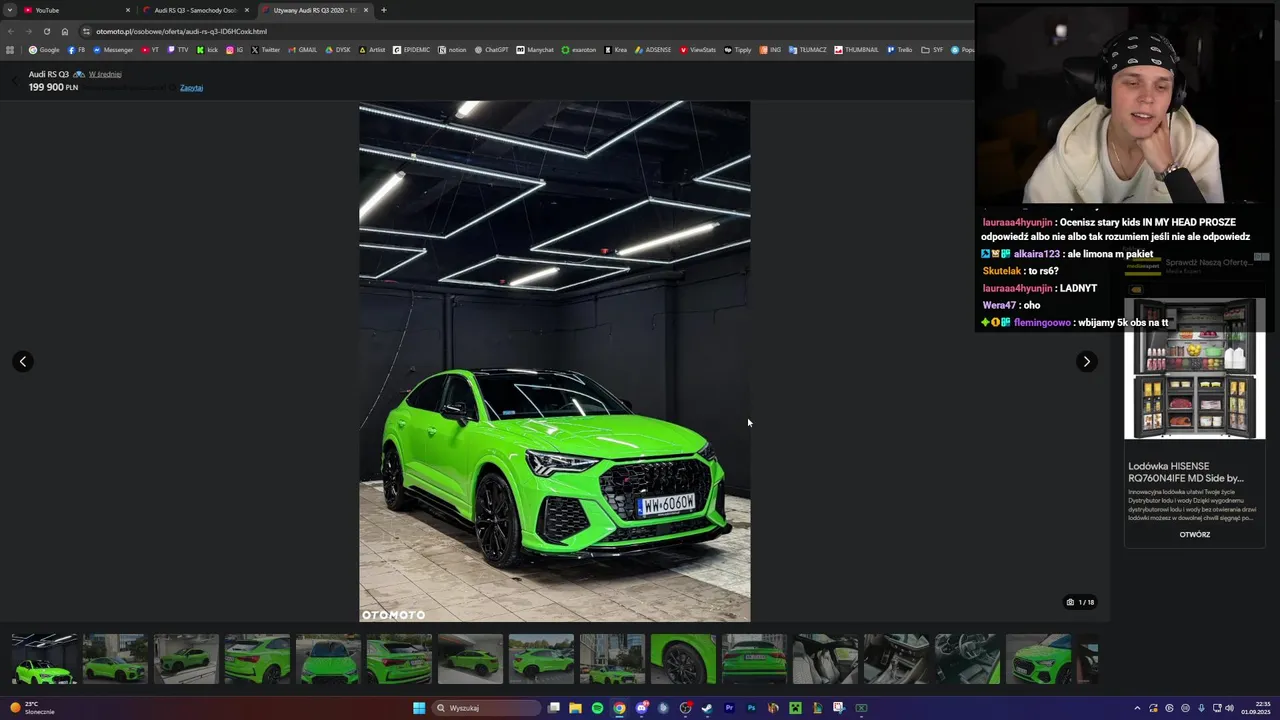Open the taskbar clock and date

(1255, 708)
